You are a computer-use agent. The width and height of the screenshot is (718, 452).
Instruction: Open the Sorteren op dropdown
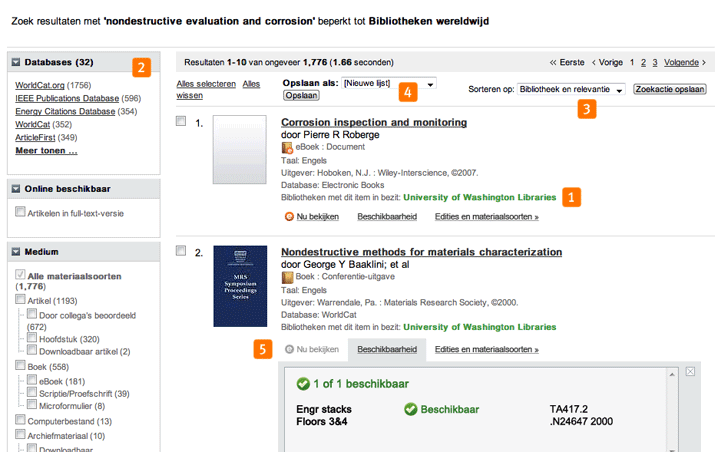(620, 90)
